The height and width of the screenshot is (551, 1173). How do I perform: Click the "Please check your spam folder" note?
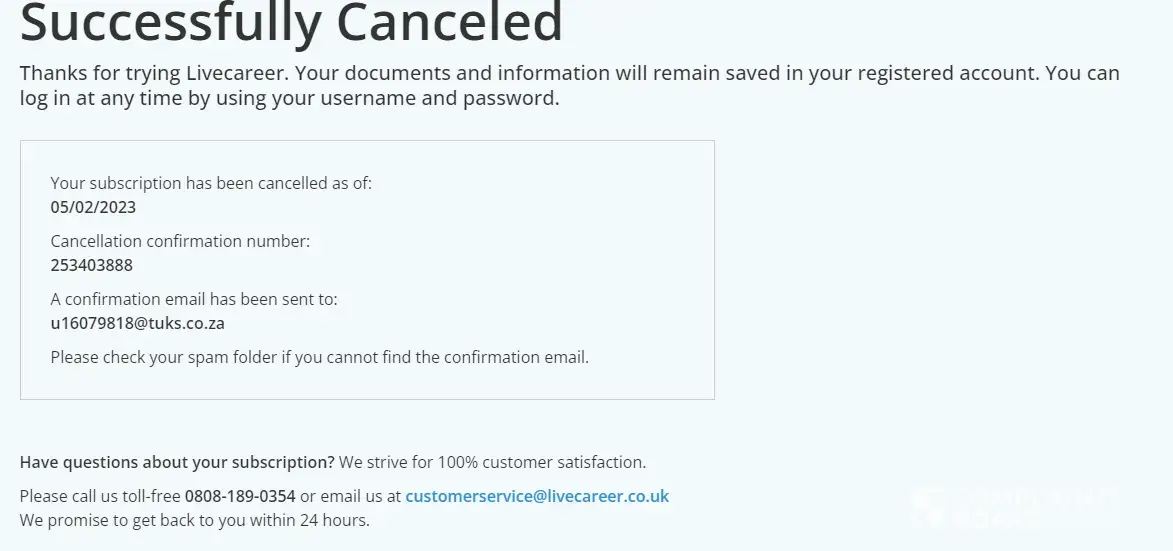[319, 357]
